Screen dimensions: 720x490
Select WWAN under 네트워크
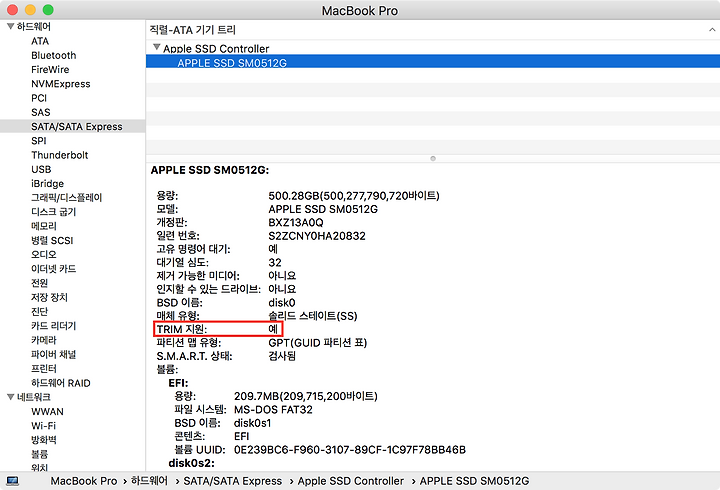coord(47,411)
